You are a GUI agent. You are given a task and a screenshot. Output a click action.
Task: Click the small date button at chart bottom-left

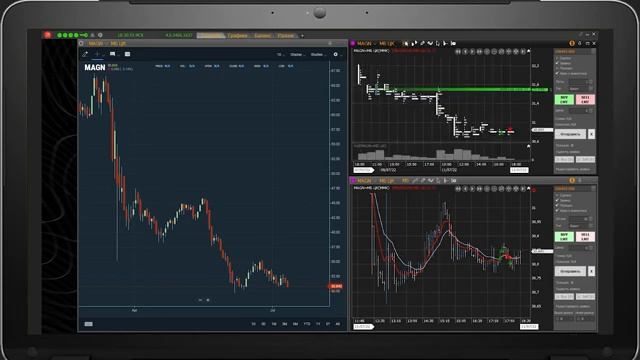pyautogui.click(x=89, y=324)
